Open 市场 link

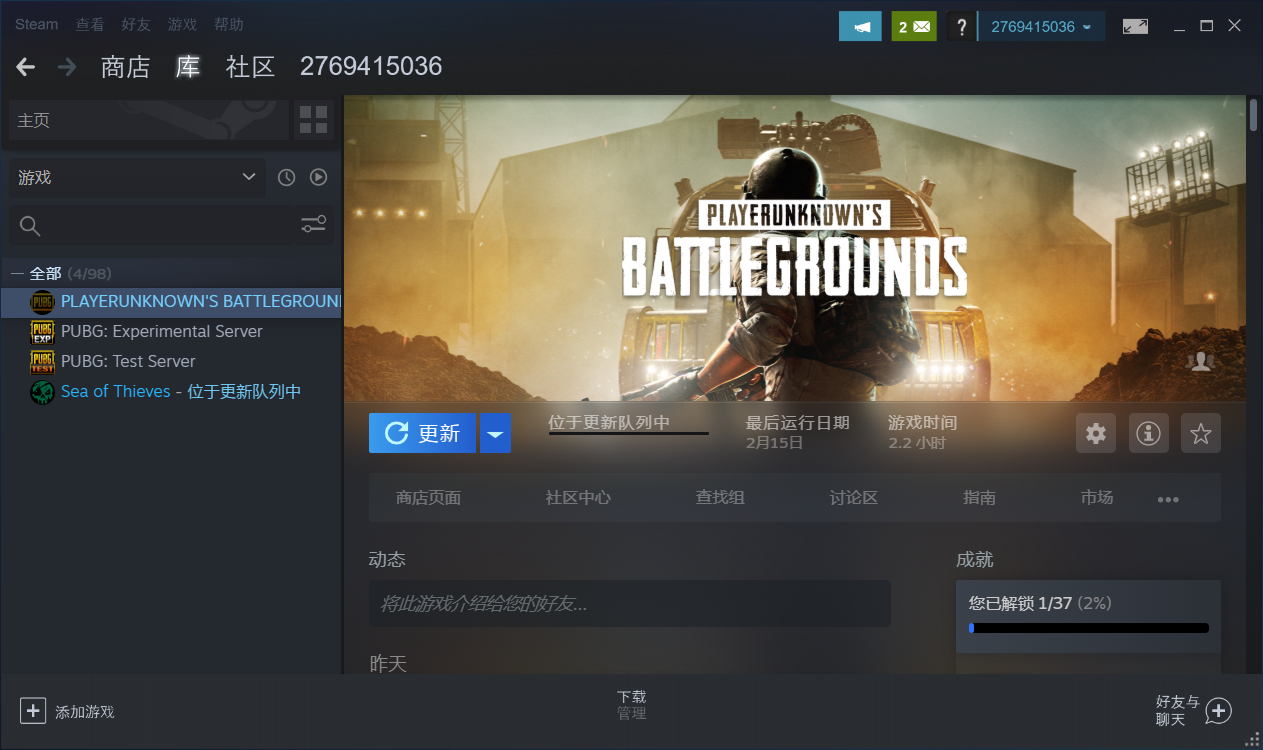tap(1097, 498)
